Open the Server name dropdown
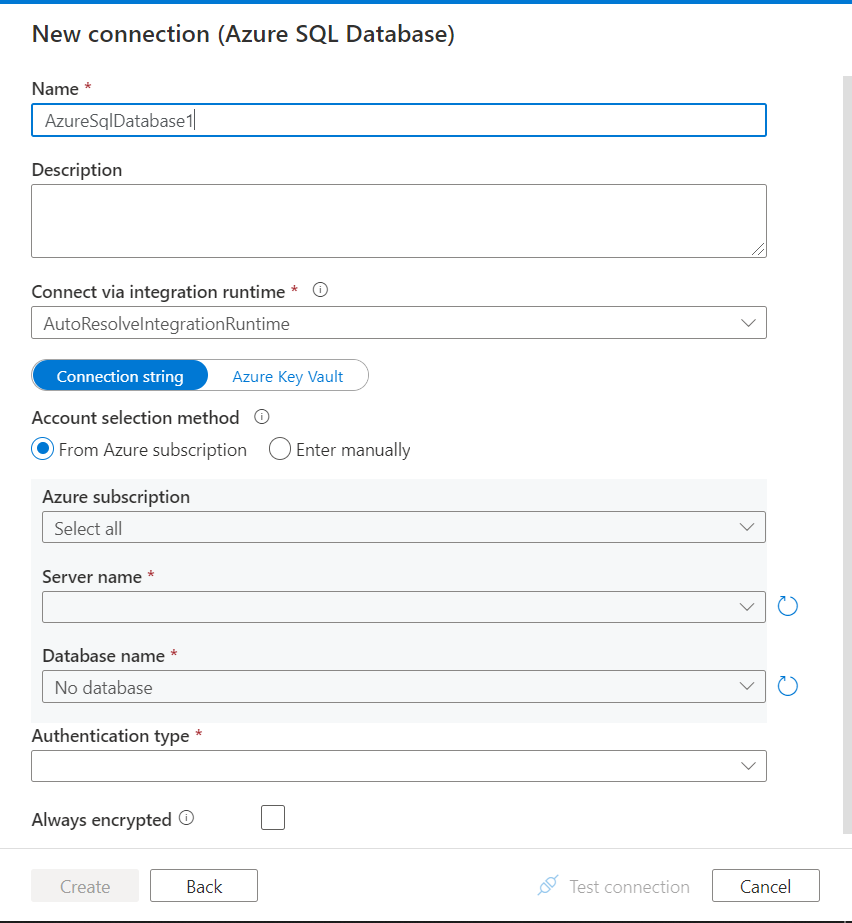Screen dimensions: 852x923 point(403,607)
